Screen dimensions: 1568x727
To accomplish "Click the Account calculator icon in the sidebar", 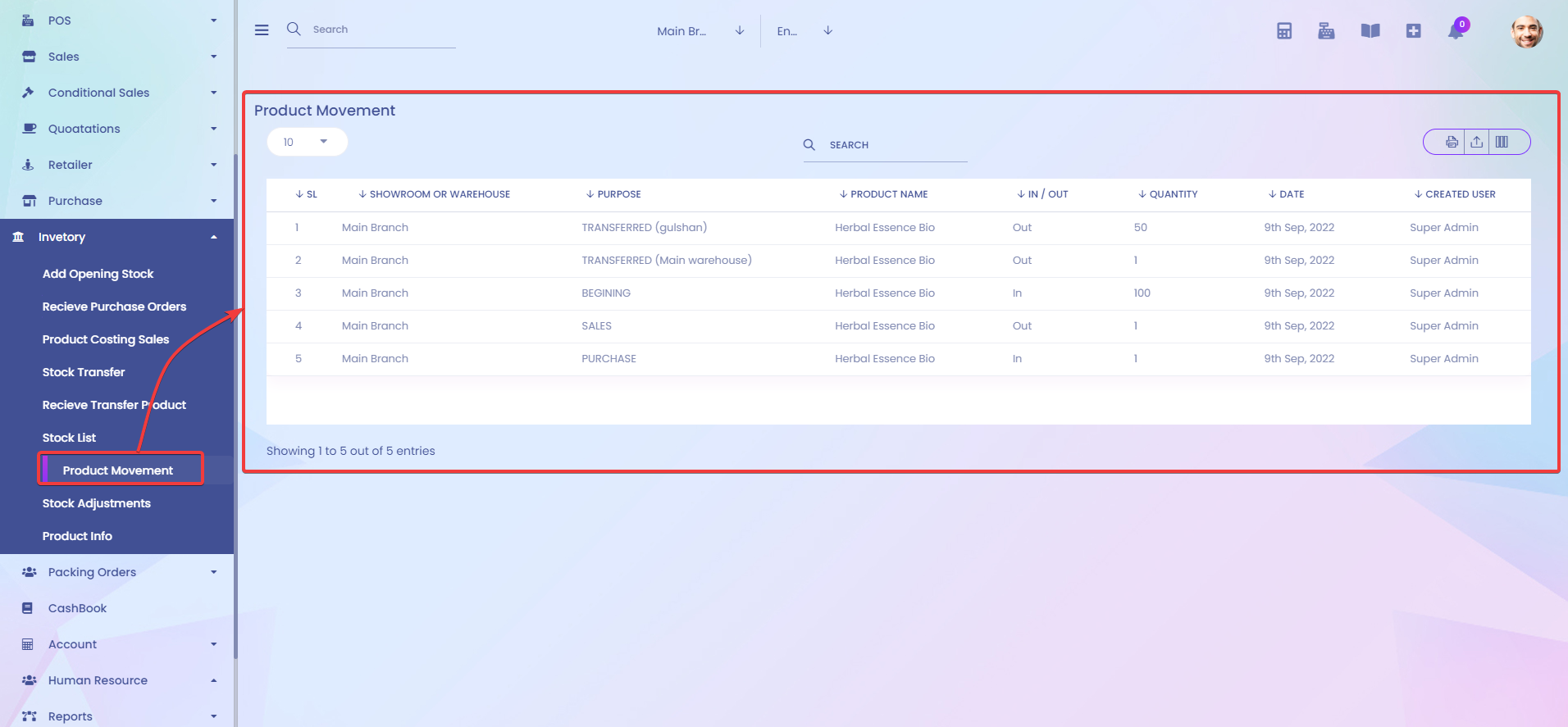I will click(28, 644).
